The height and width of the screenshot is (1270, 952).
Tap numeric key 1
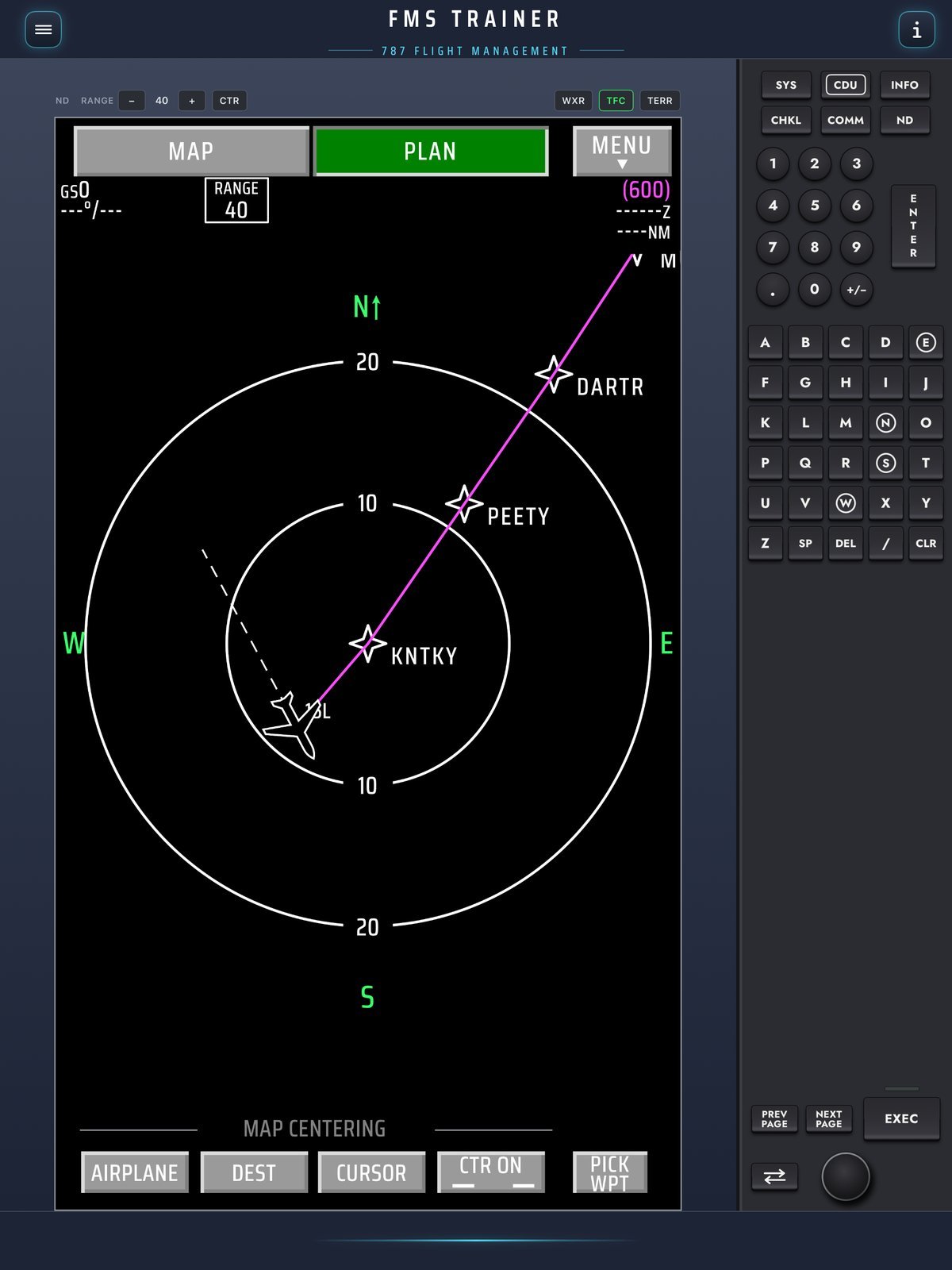[773, 164]
